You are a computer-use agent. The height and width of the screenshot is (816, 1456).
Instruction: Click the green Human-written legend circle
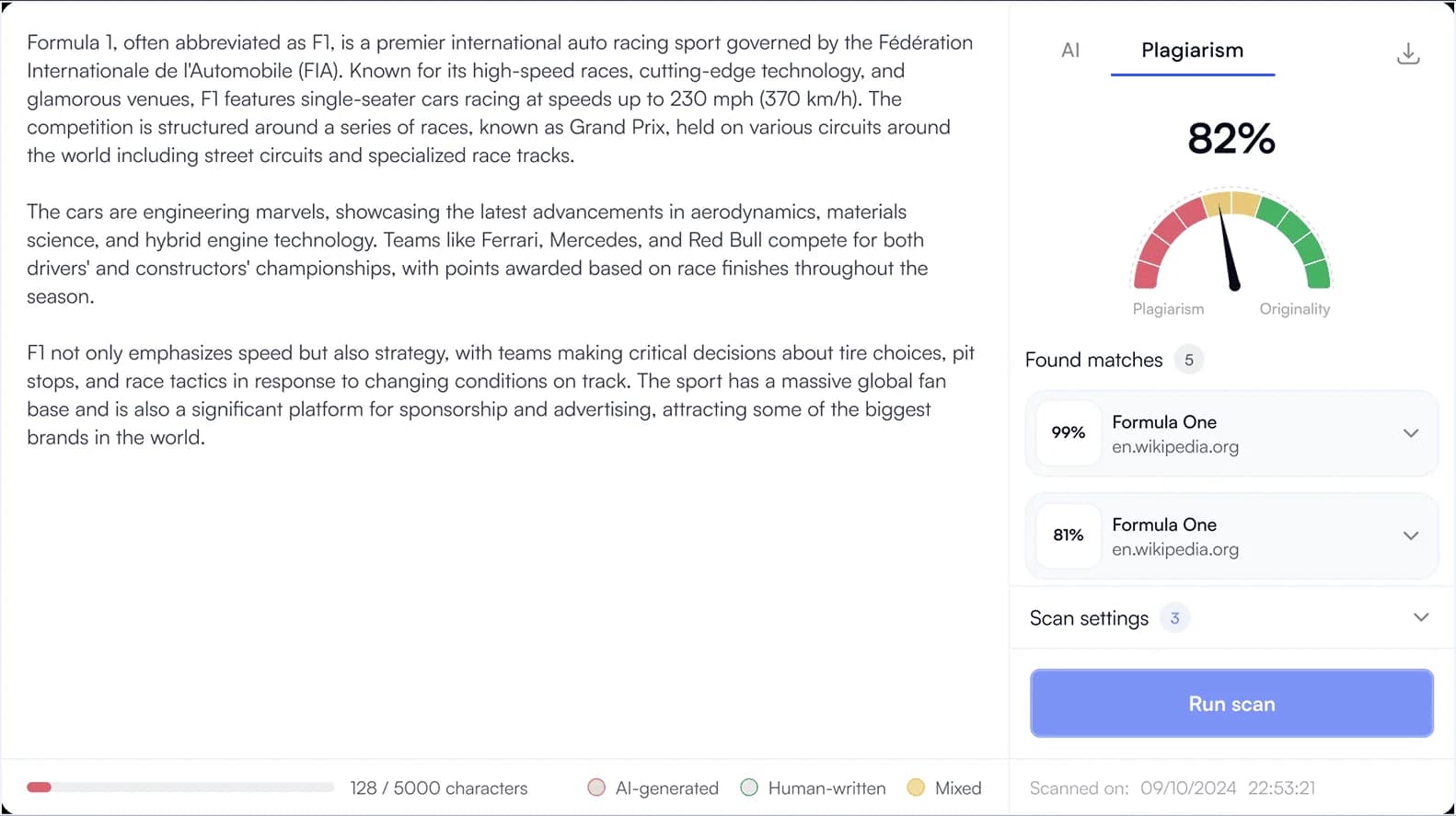[749, 787]
